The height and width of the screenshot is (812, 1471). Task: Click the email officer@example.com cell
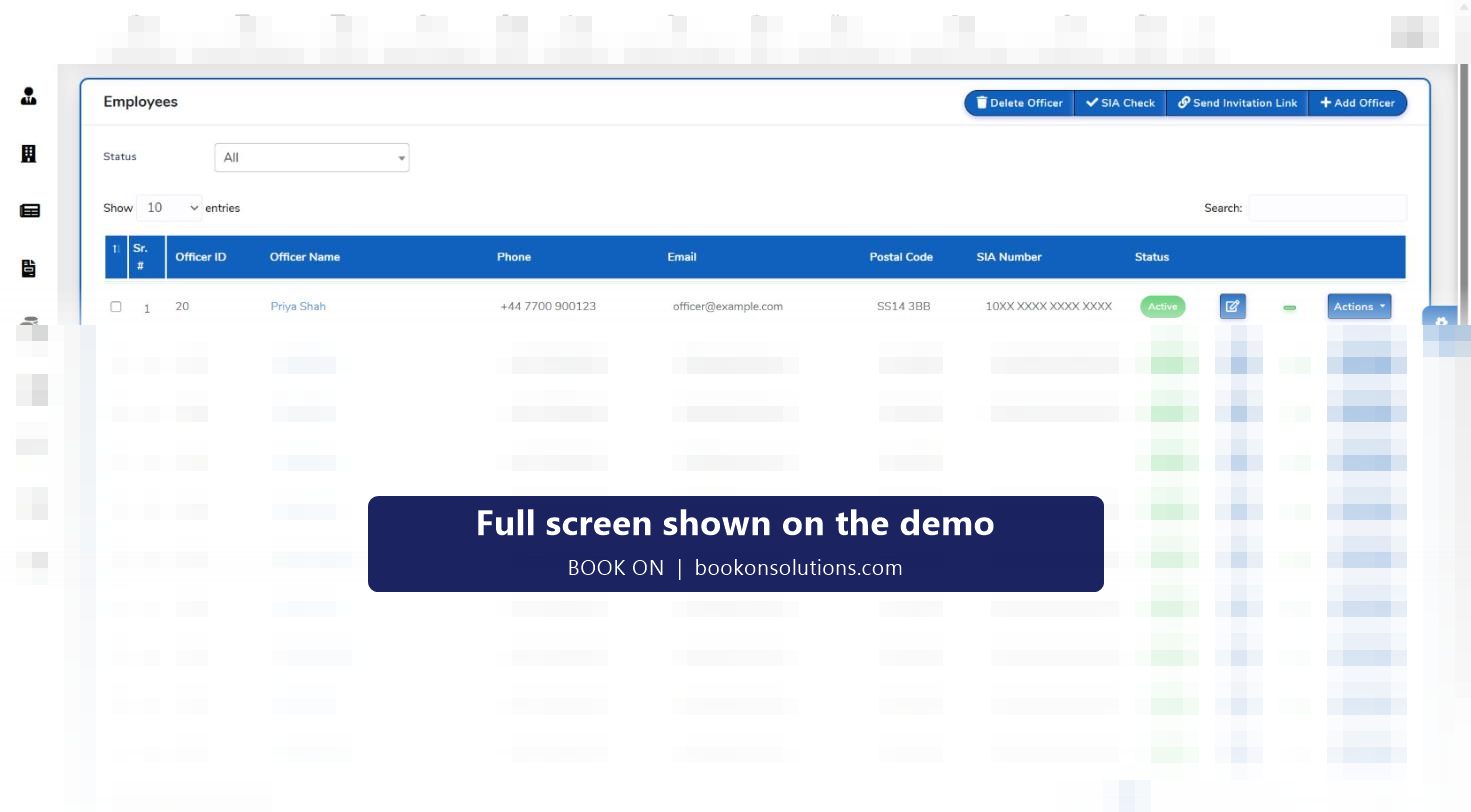pyautogui.click(x=728, y=306)
